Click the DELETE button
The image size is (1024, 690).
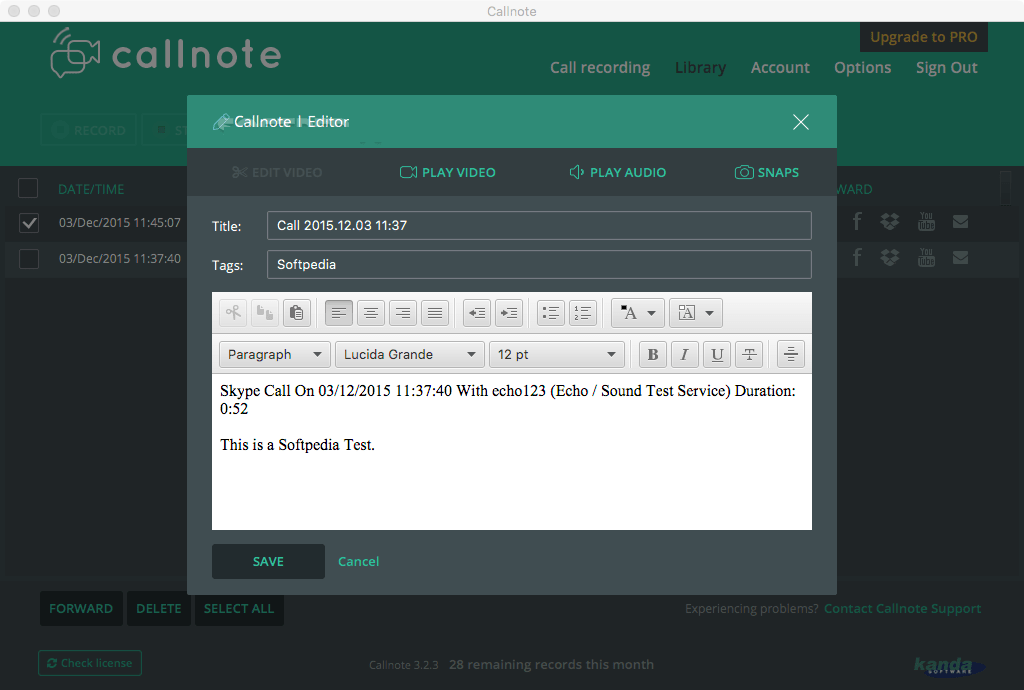point(159,608)
